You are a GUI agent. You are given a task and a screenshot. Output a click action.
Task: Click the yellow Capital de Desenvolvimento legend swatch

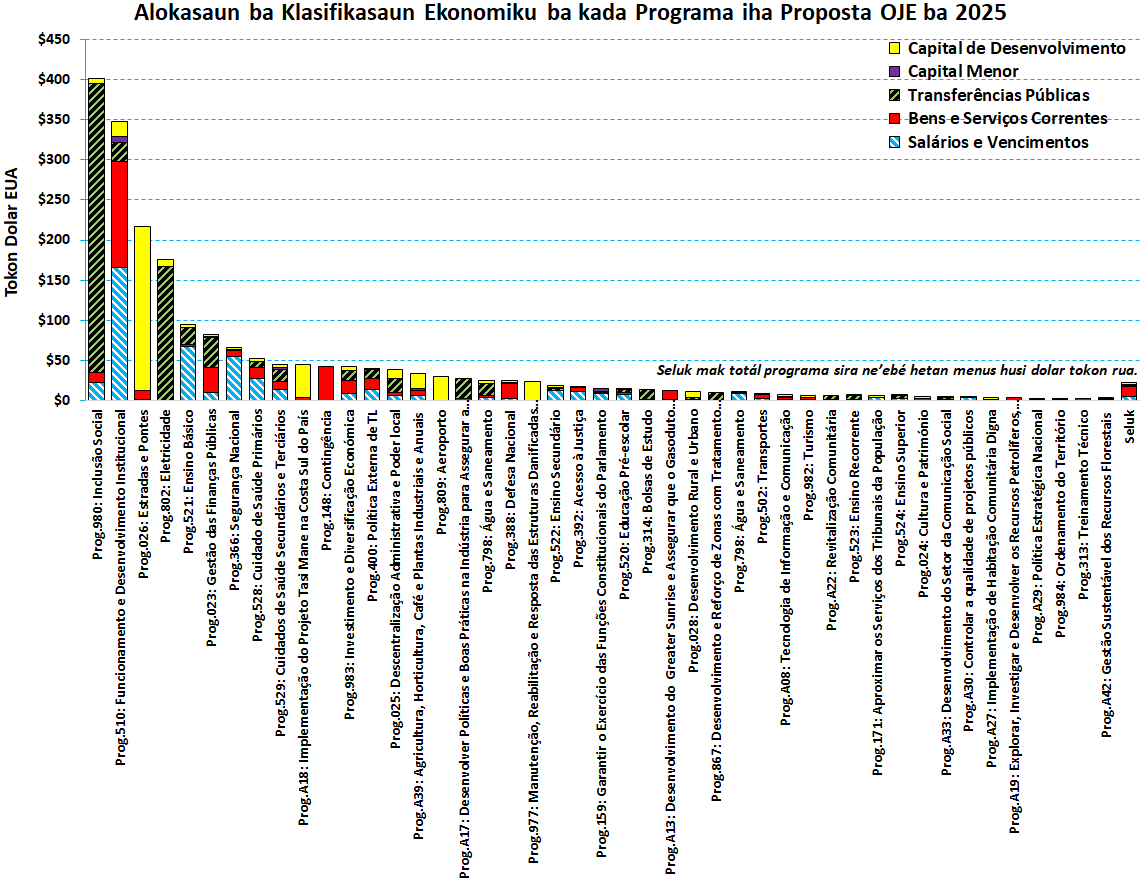point(894,48)
